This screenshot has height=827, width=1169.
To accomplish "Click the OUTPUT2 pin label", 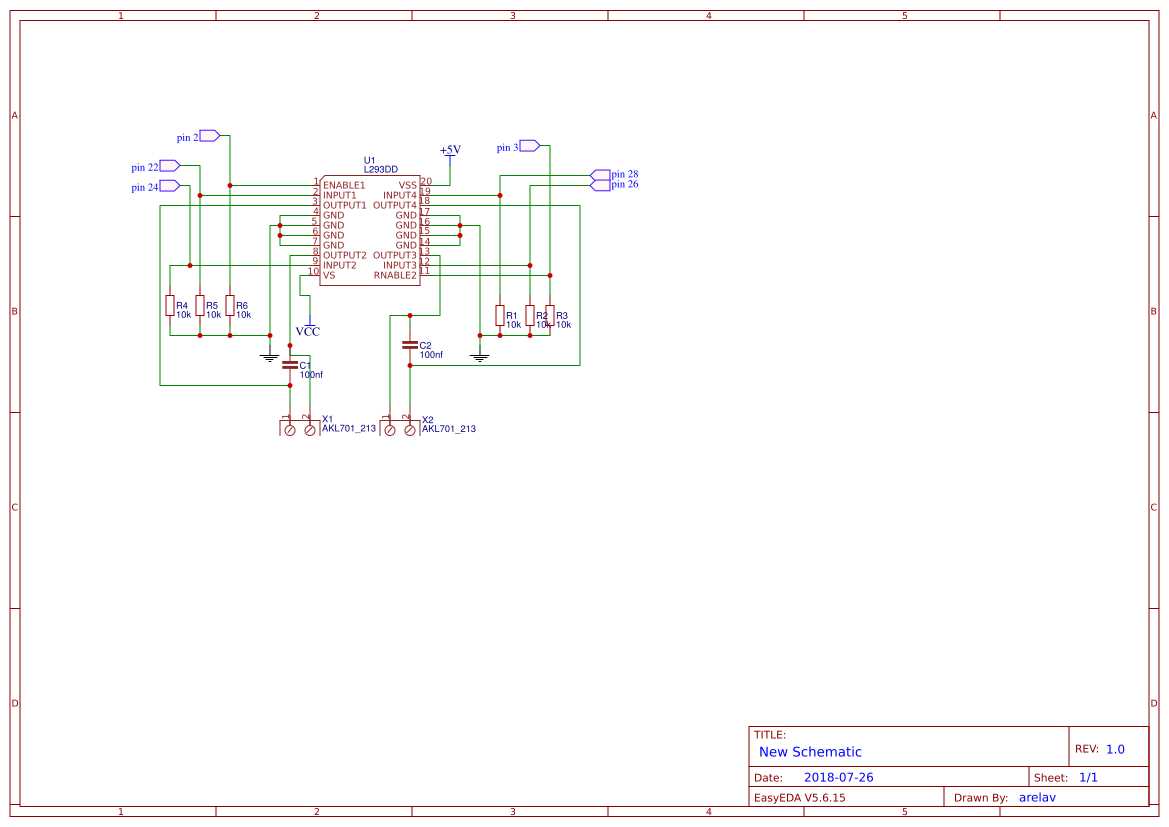I will (x=344, y=255).
